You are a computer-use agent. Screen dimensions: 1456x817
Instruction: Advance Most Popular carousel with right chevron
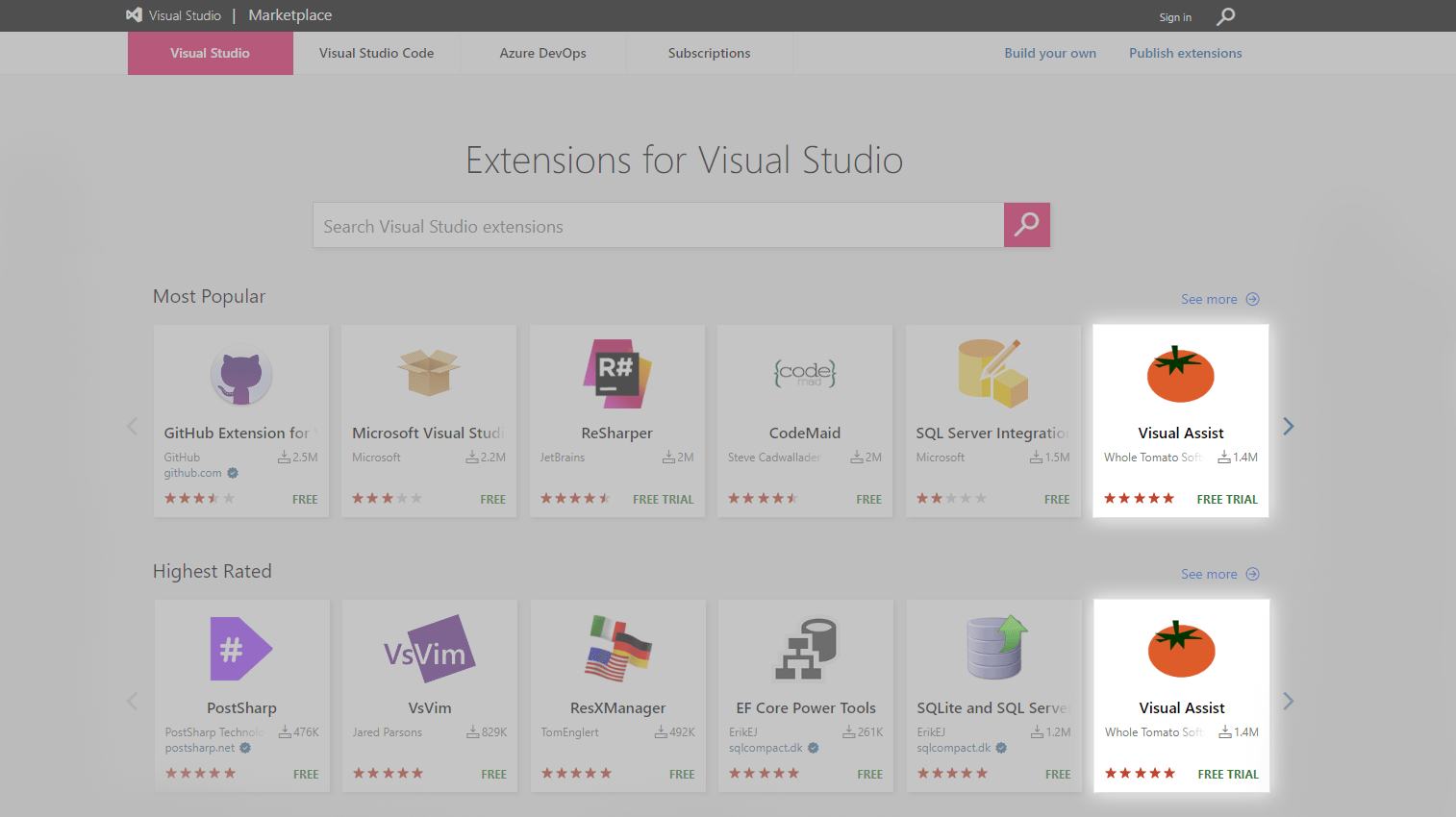pyautogui.click(x=1289, y=426)
